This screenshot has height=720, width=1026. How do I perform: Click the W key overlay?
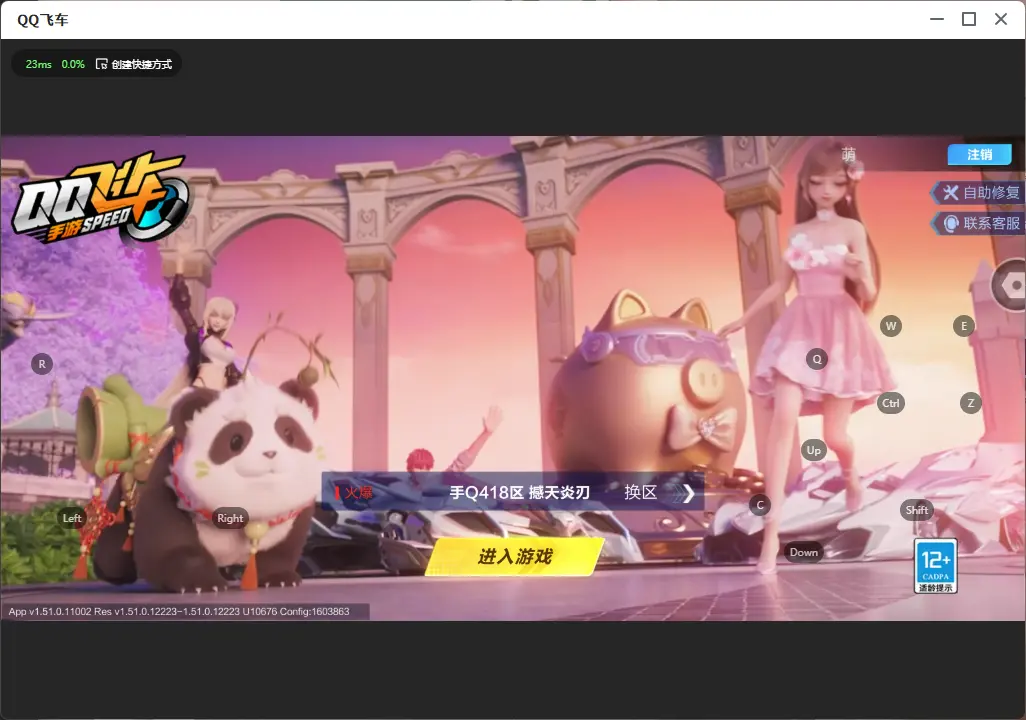[891, 326]
